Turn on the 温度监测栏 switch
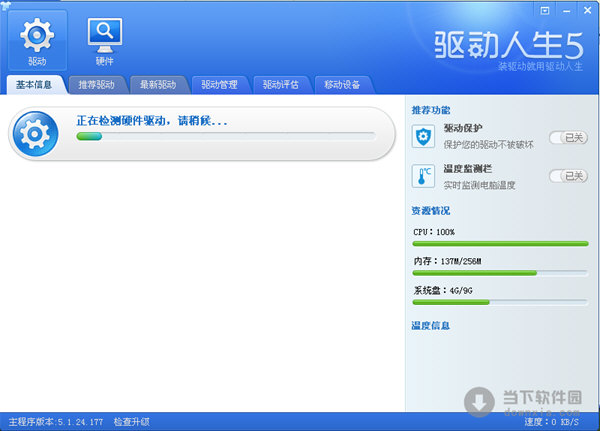Image resolution: width=600 pixels, height=431 pixels. click(568, 176)
